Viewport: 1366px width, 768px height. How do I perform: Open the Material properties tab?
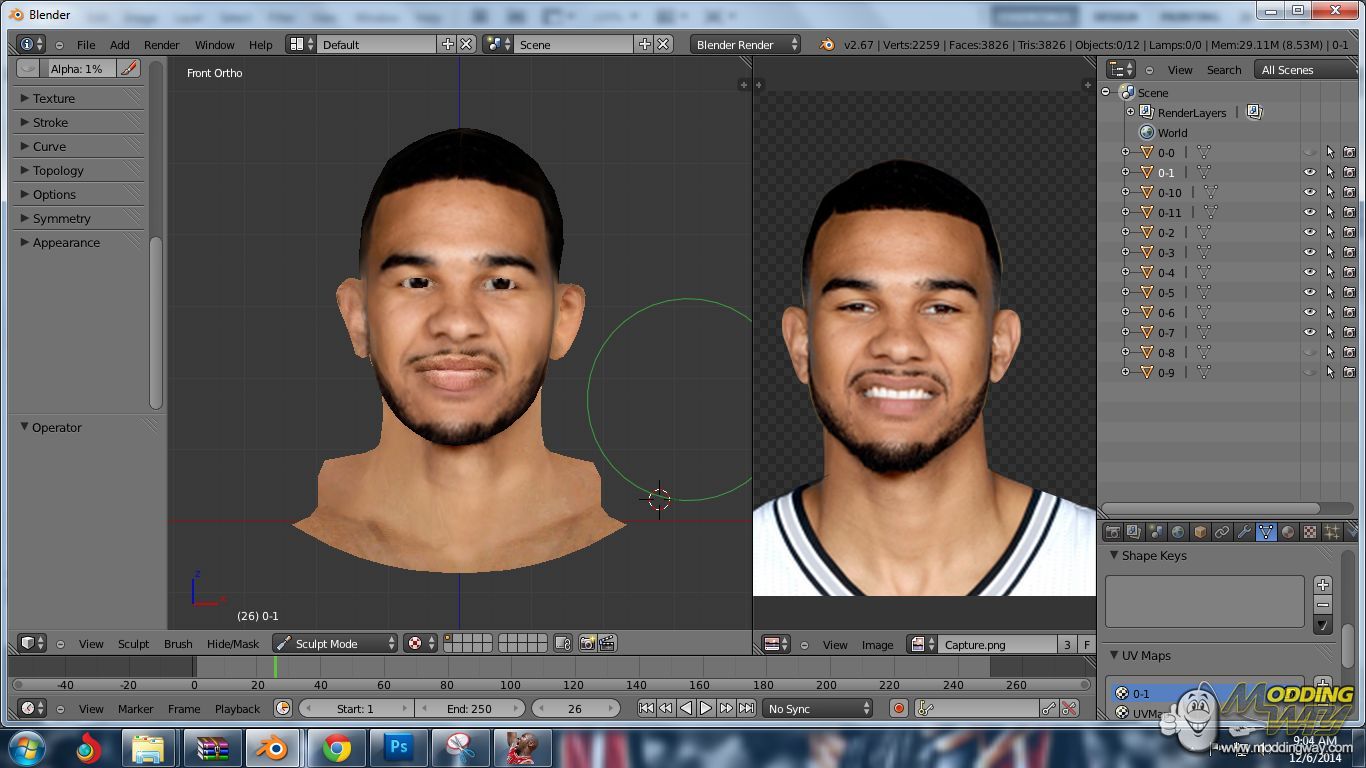(x=1288, y=533)
